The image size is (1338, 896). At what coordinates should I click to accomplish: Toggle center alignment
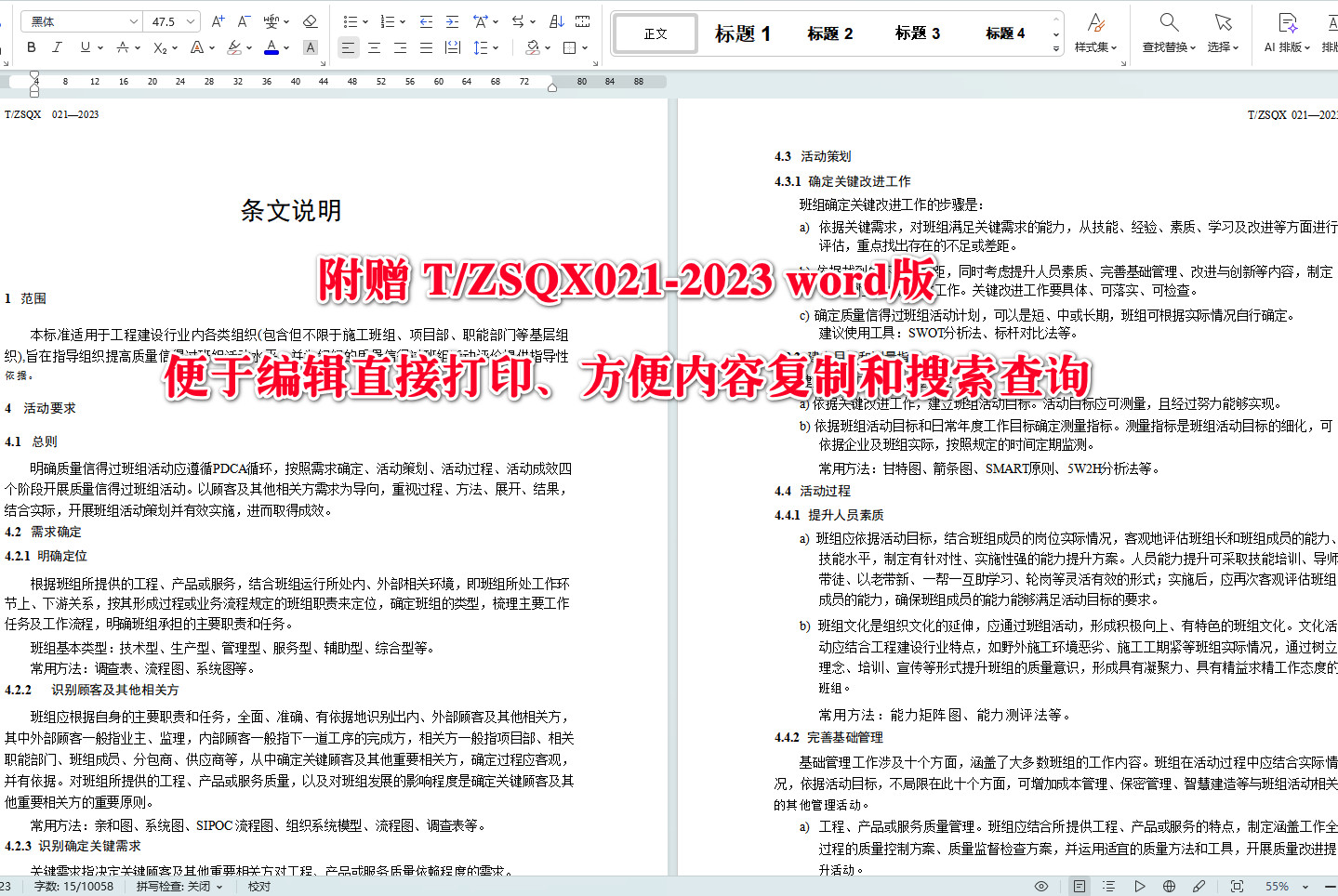click(x=374, y=47)
